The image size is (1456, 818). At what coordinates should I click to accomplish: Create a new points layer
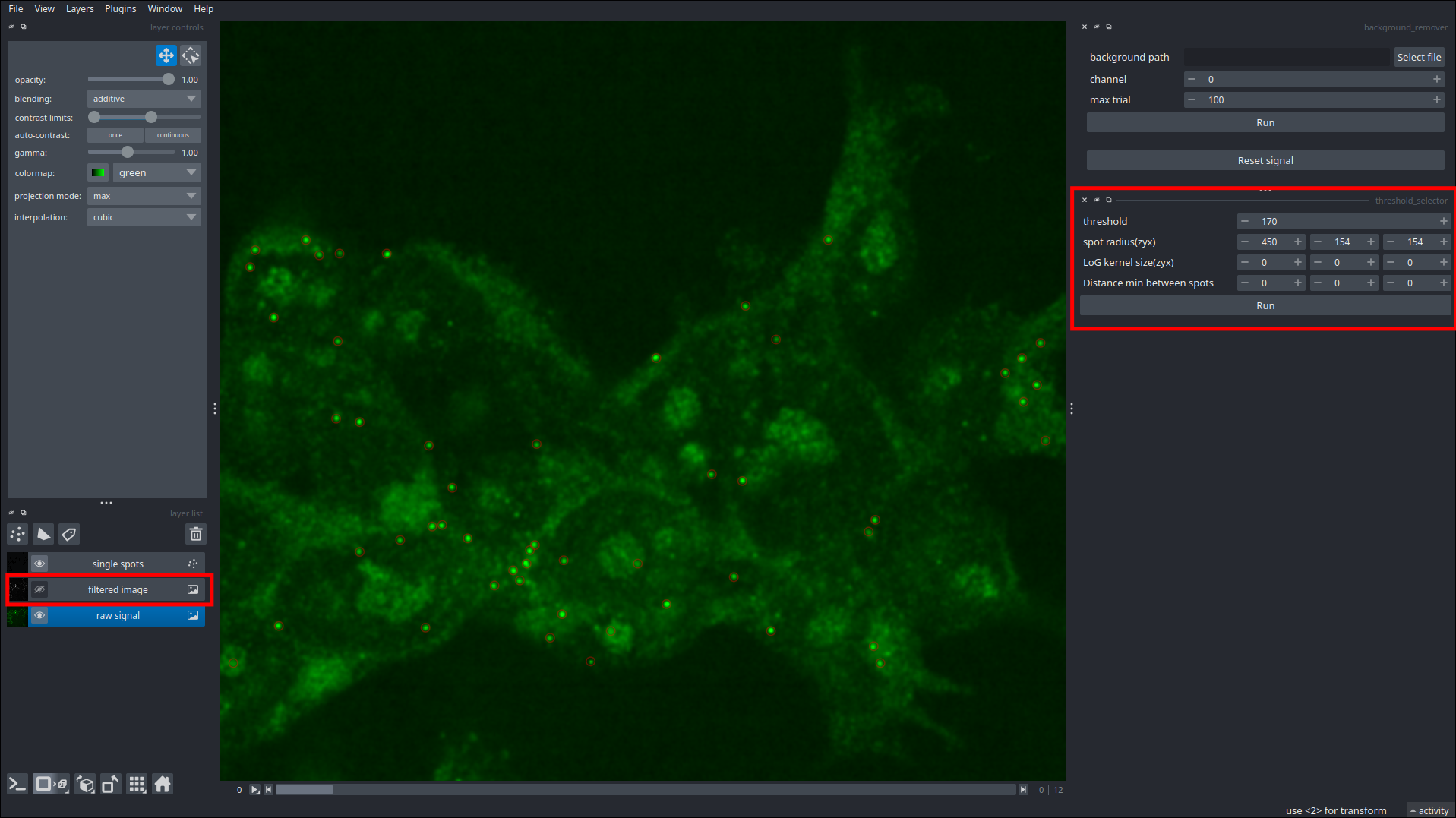(17, 534)
